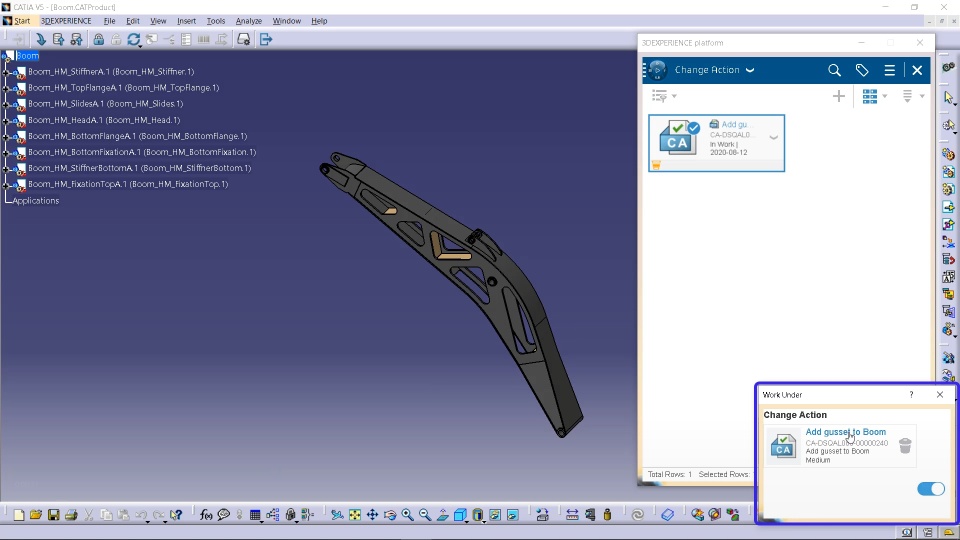
Task: Expand the Boom_HM_HeadA.1 tree node
Action: click(x=6, y=121)
